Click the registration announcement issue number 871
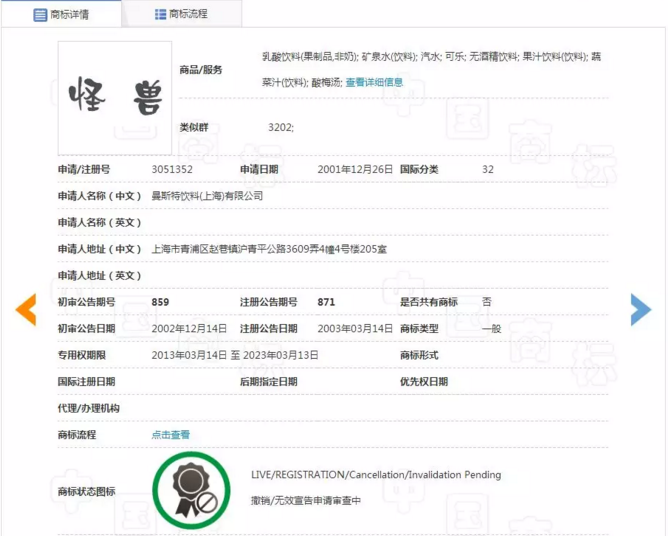The height and width of the screenshot is (536, 669). [326, 302]
